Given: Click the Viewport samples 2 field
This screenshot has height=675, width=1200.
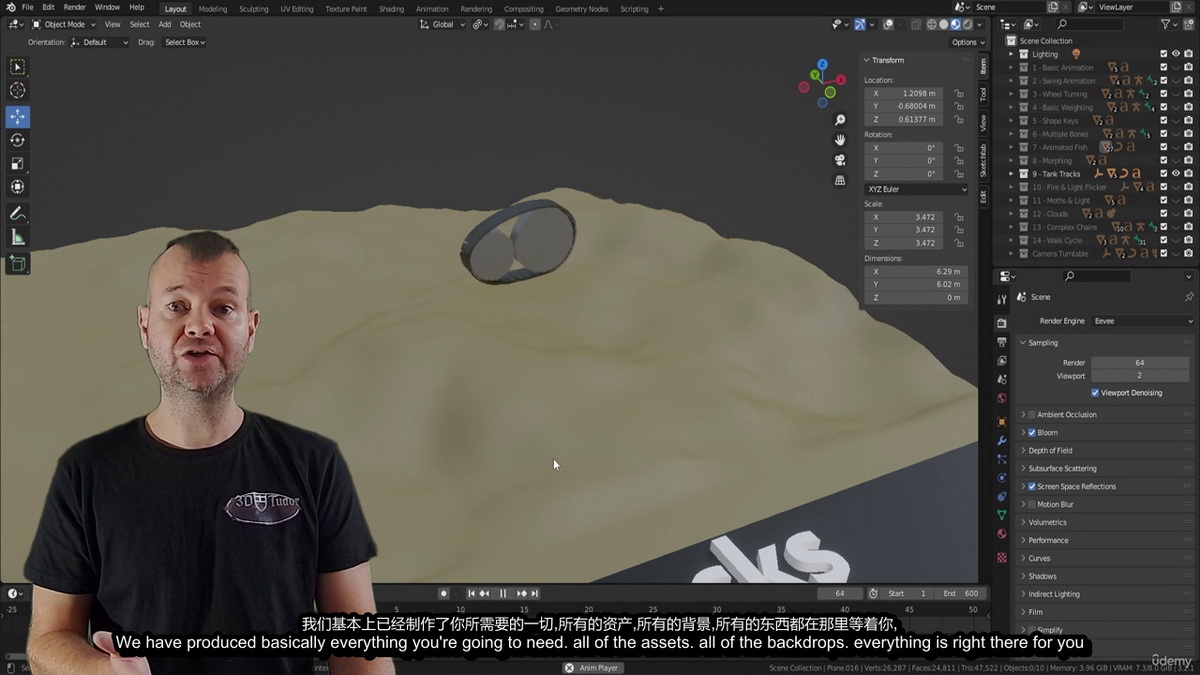Looking at the screenshot, I should click(1140, 376).
